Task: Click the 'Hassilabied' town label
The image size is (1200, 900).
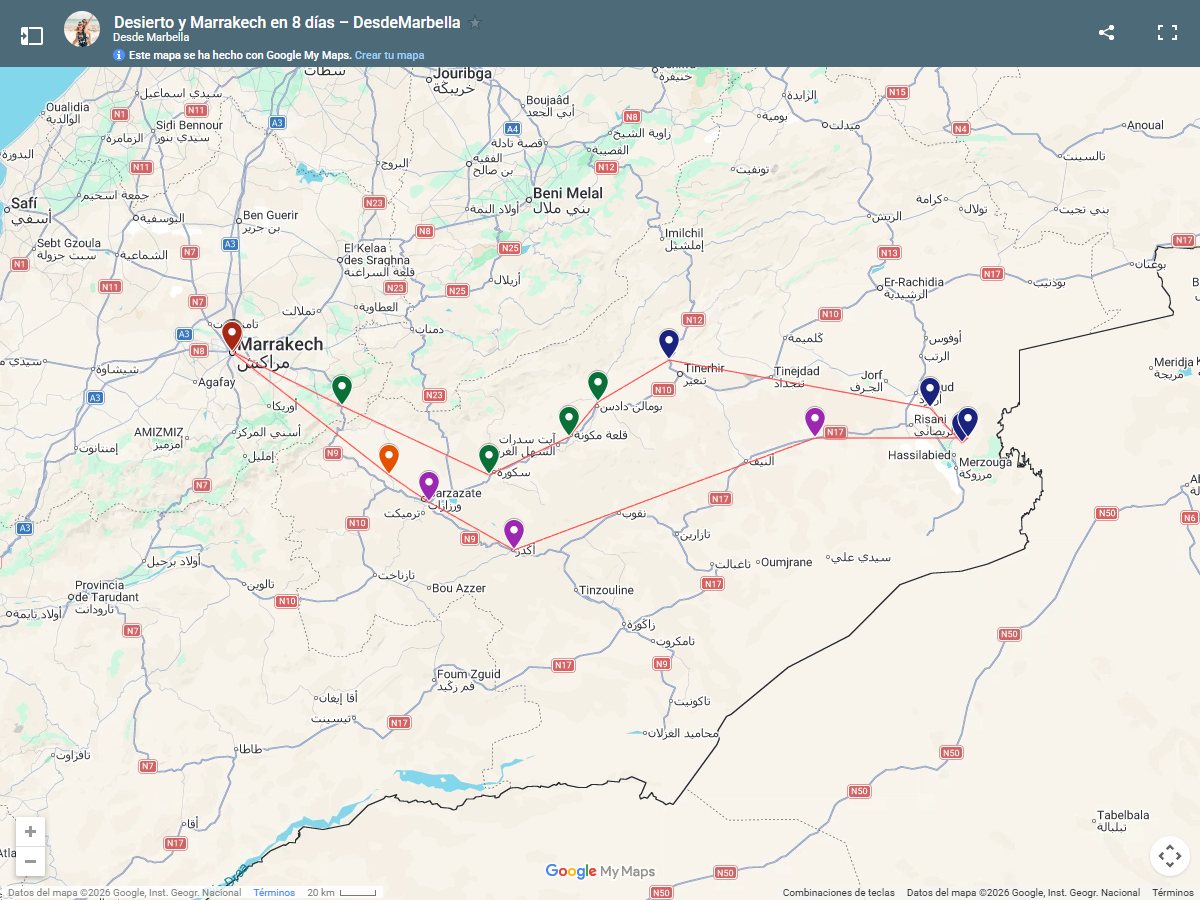Action: (919, 454)
